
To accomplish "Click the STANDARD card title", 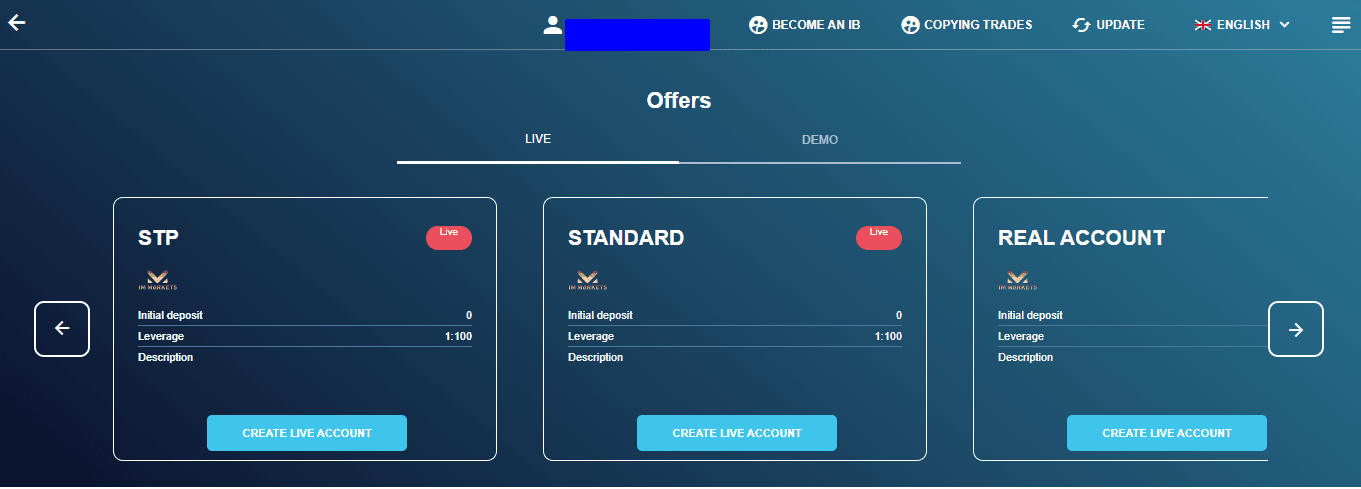I will coord(626,238).
